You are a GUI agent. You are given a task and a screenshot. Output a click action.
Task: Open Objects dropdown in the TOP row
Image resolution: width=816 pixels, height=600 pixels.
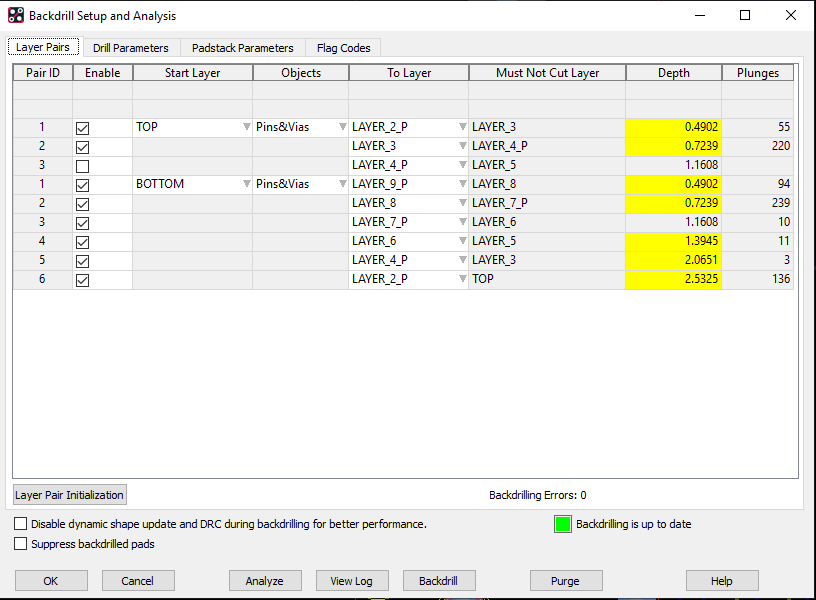tap(342, 127)
